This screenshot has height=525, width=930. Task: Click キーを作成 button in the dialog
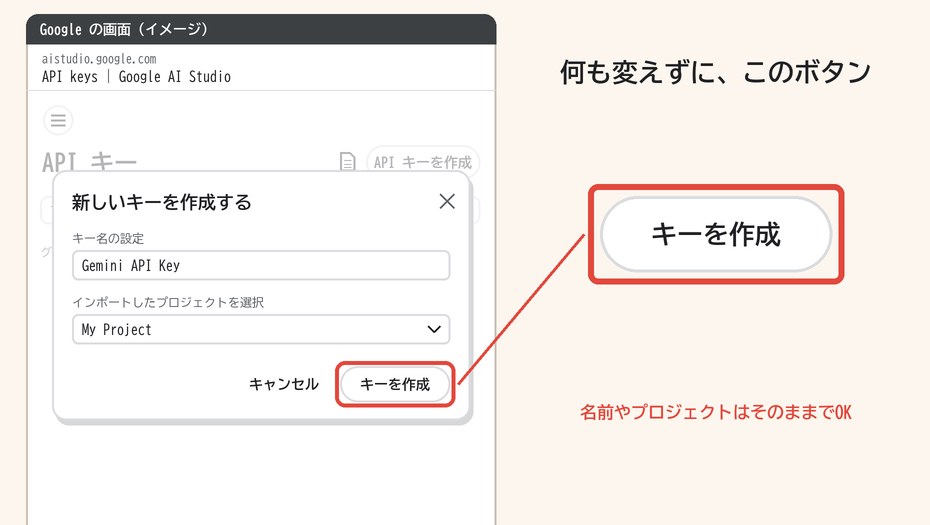(x=395, y=384)
